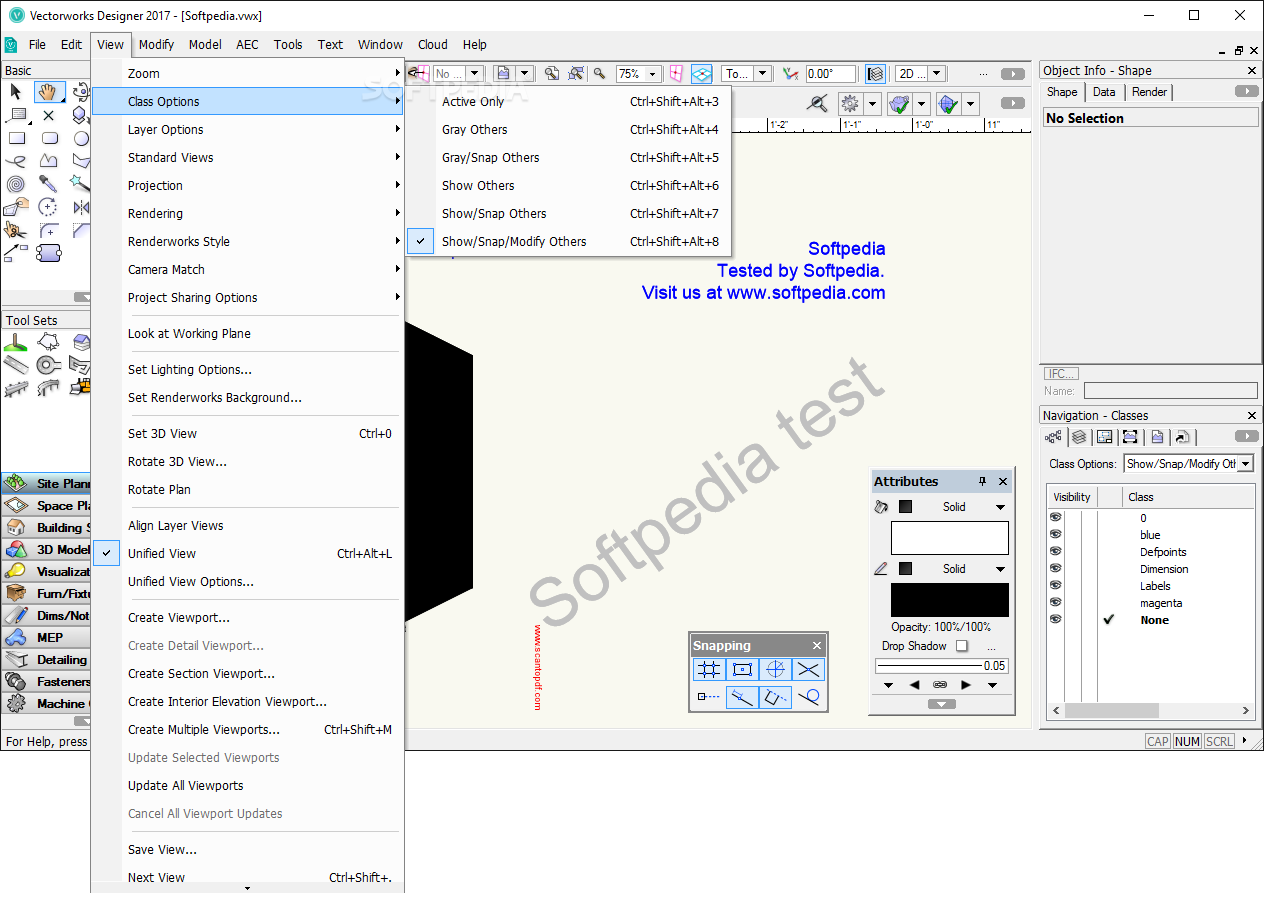Open the Detailing tool set
The image size is (1264, 899).
click(46, 660)
